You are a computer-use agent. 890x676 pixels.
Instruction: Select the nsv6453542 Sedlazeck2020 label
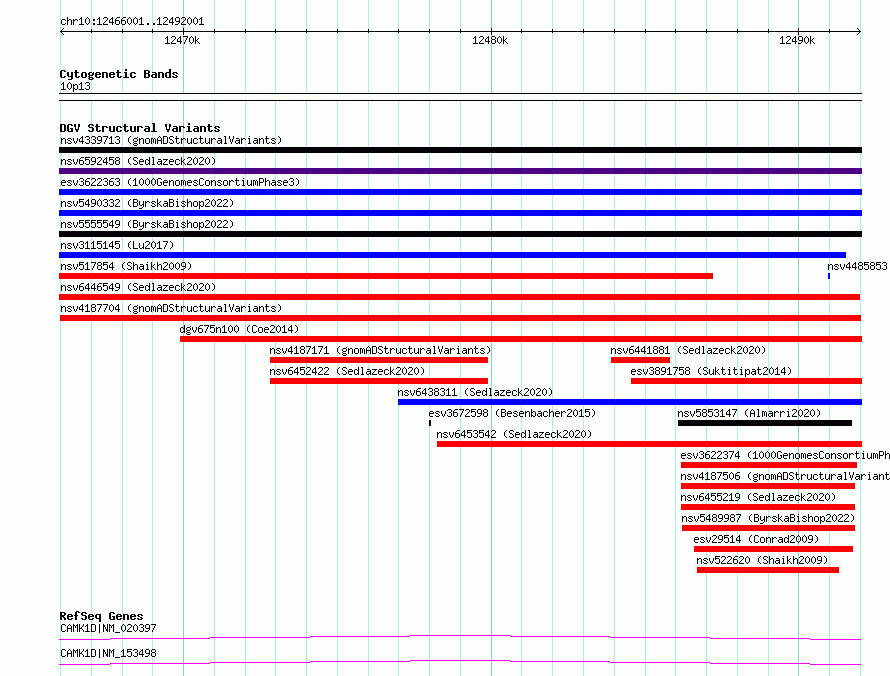(514, 434)
